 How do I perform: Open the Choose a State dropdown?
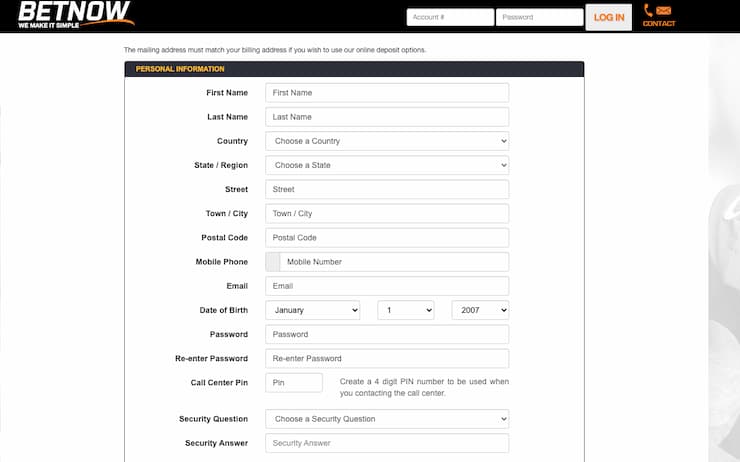387,165
